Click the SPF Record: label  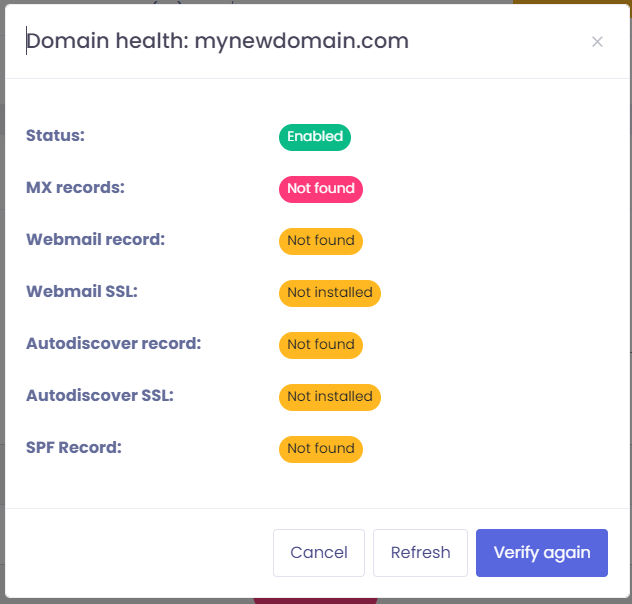tap(74, 448)
